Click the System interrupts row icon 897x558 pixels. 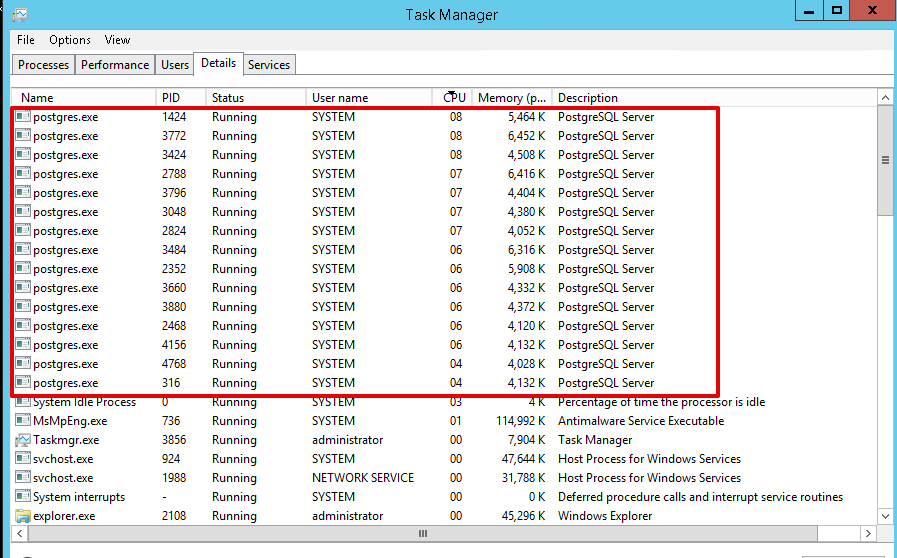coord(23,497)
